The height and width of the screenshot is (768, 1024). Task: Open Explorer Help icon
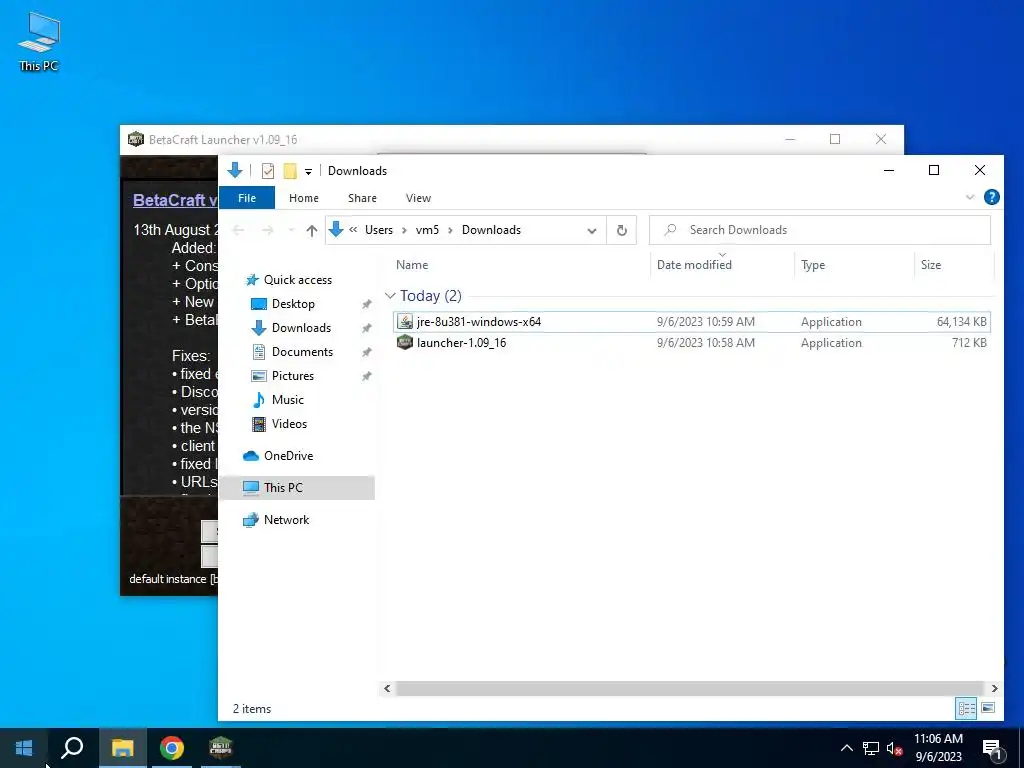[x=991, y=197]
